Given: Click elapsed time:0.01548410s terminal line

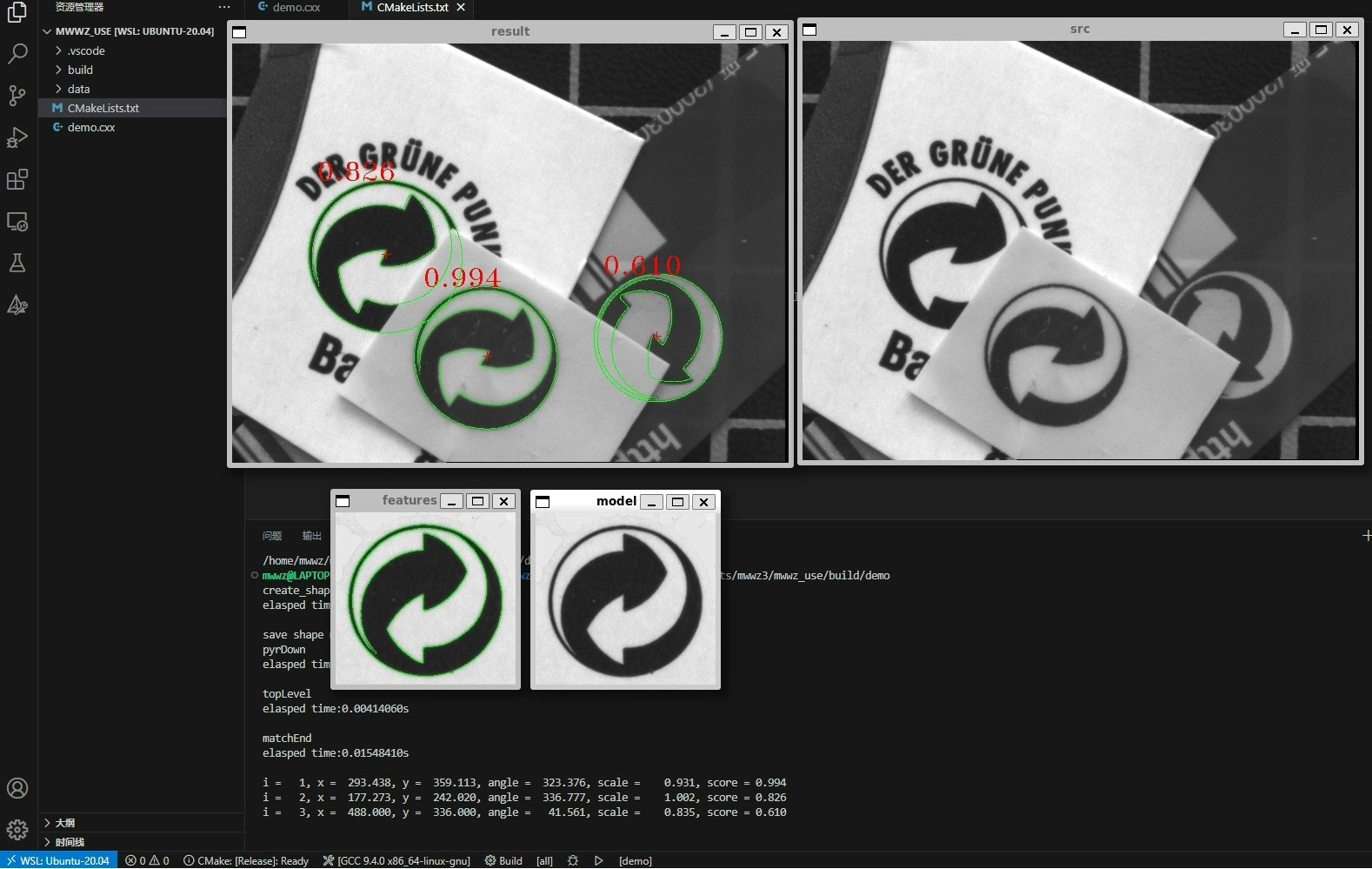Looking at the screenshot, I should point(336,753).
